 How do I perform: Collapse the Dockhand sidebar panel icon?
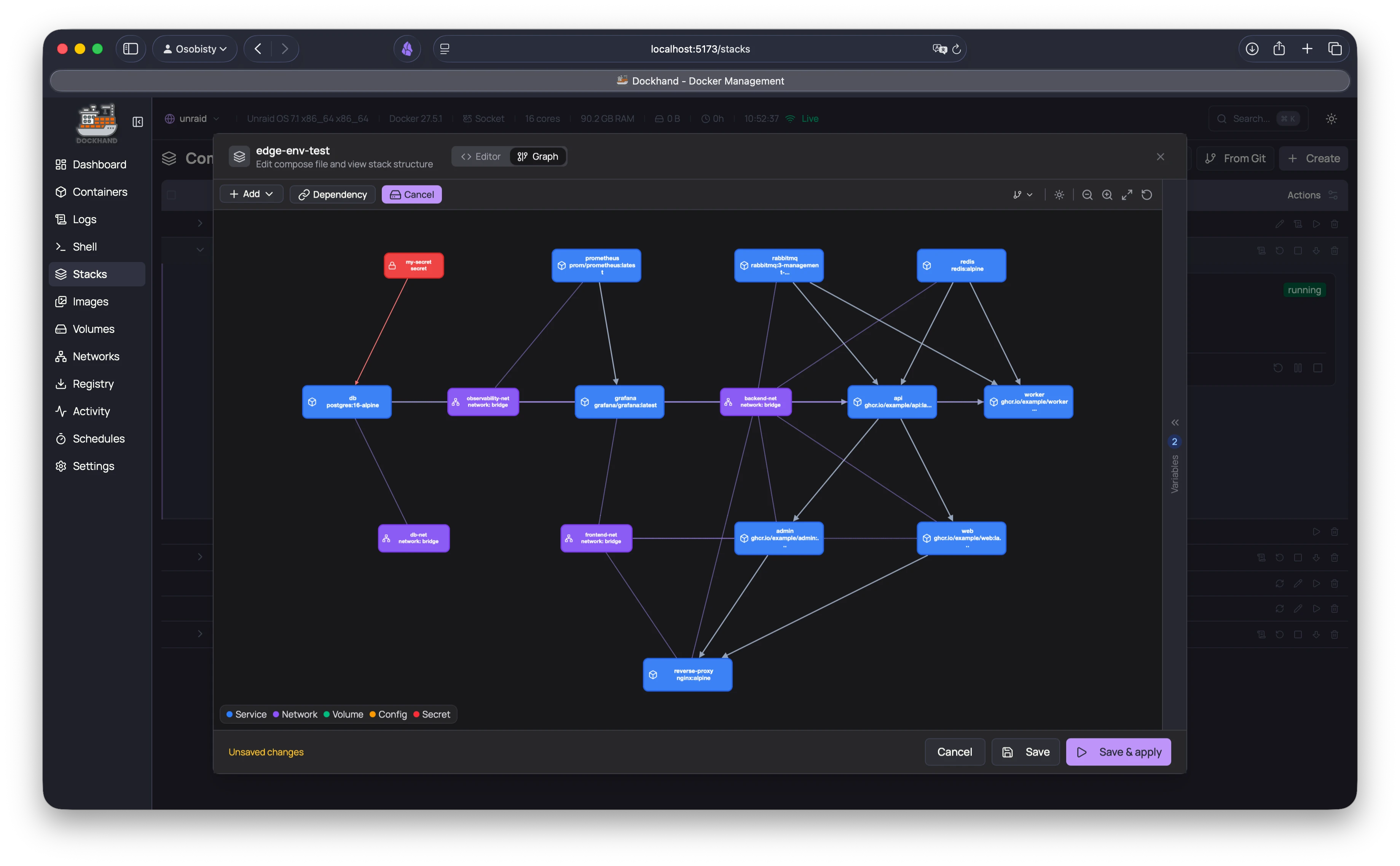tap(137, 122)
